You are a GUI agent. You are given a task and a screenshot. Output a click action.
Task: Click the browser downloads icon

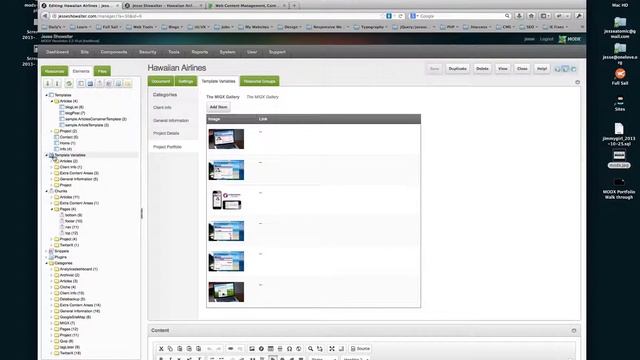tap(519, 16)
